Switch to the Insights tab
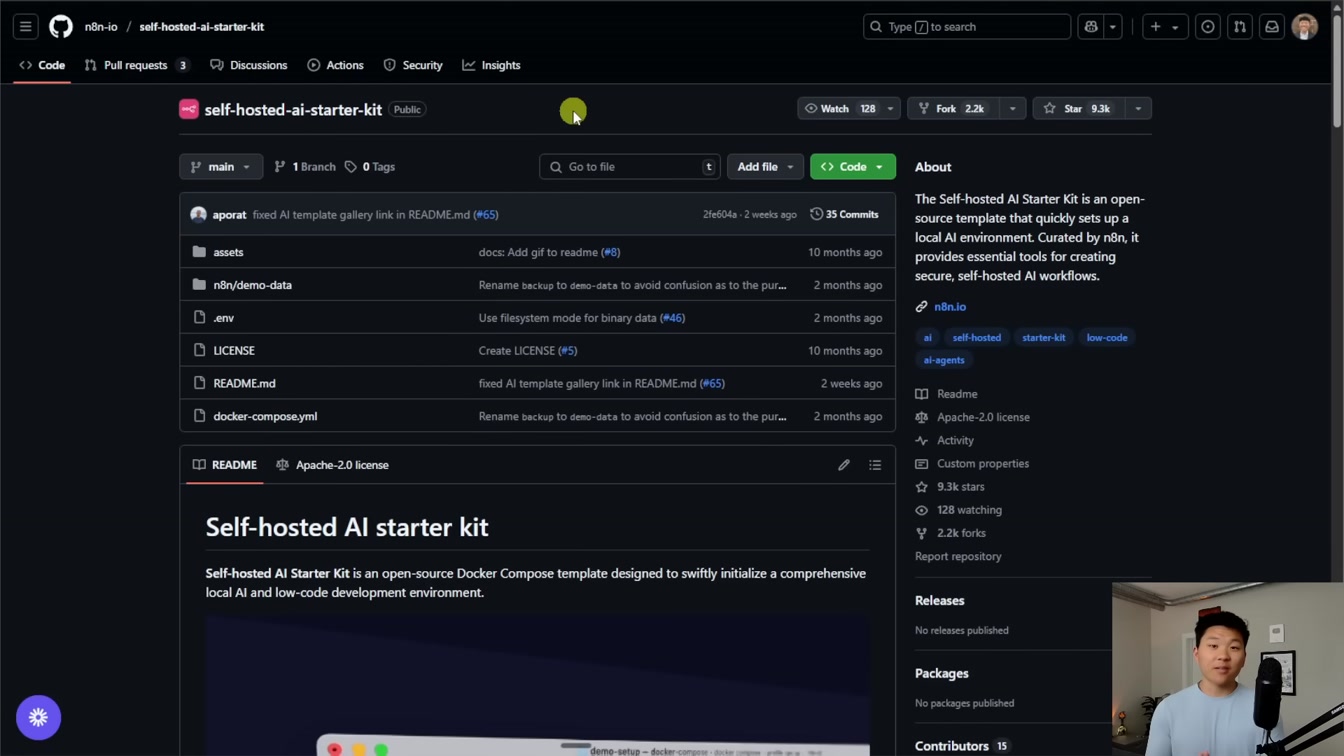1344x756 pixels. coord(491,65)
